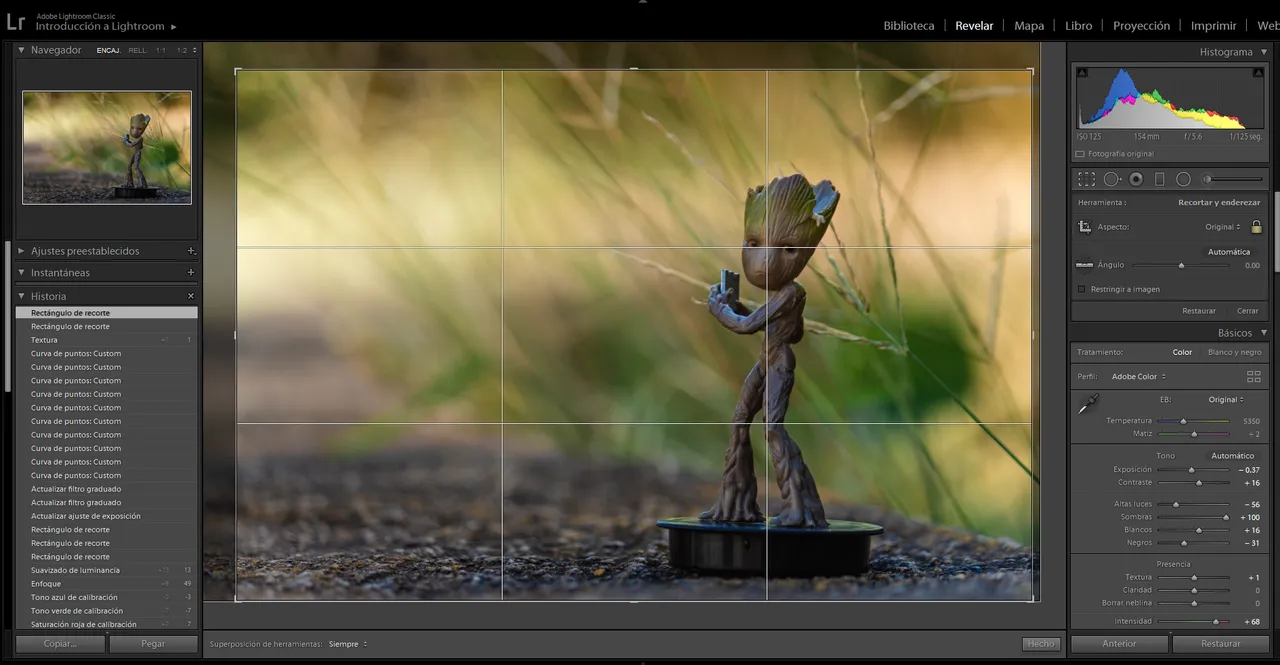Select 'Enfoque' history step
The image size is (1280, 665).
[x=107, y=584]
